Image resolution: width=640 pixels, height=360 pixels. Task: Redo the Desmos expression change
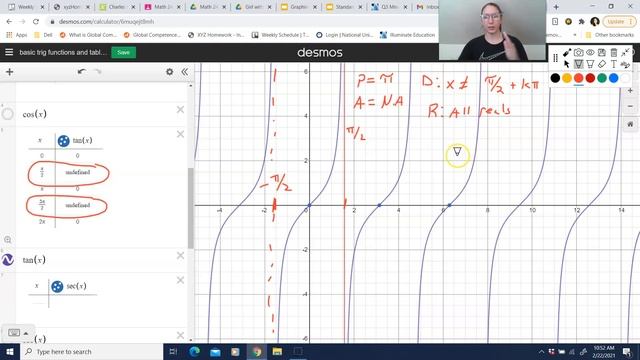pos(98,72)
